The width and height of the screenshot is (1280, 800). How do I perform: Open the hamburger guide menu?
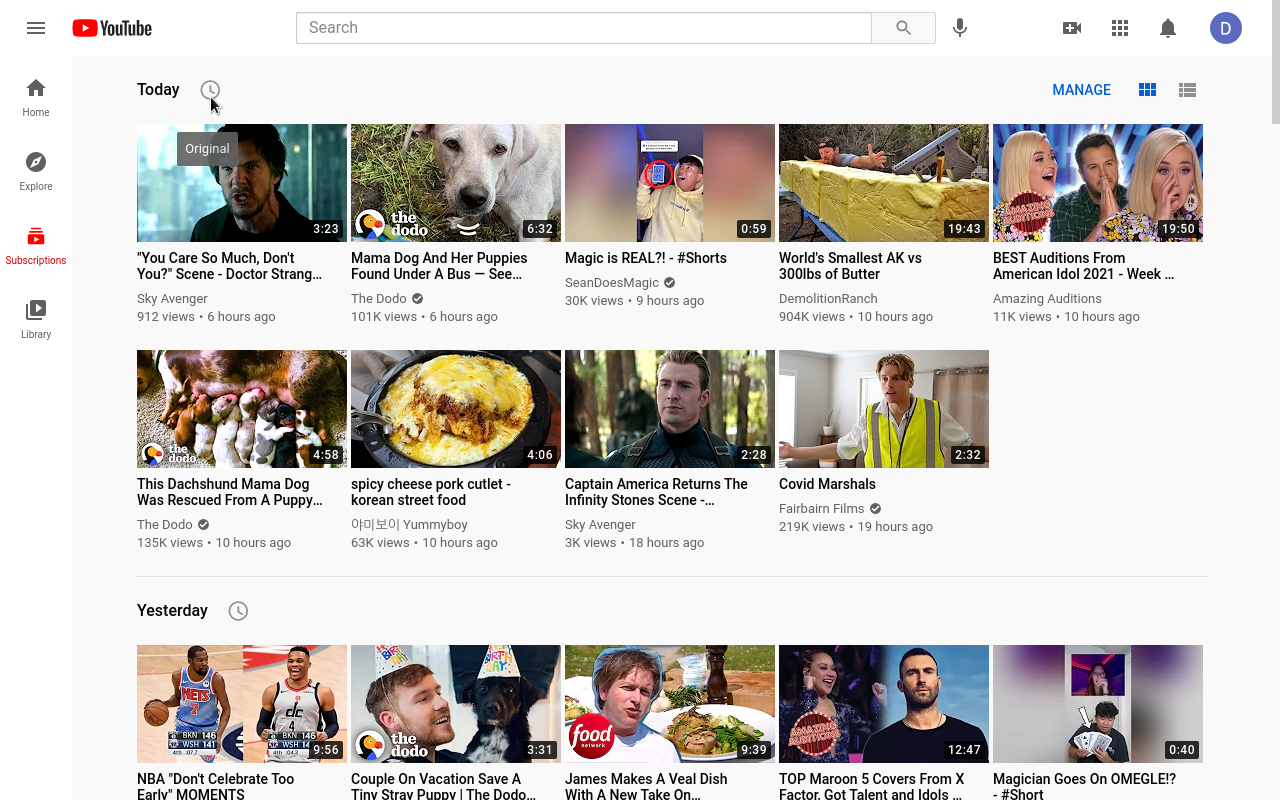coord(36,28)
